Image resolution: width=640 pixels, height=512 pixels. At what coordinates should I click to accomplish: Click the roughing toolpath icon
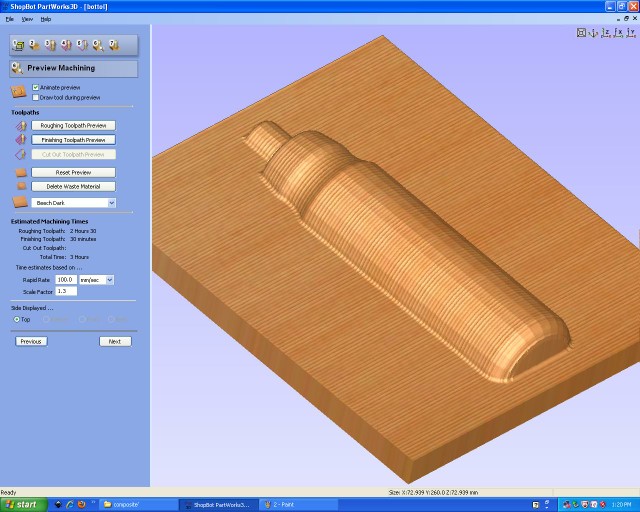21,126
